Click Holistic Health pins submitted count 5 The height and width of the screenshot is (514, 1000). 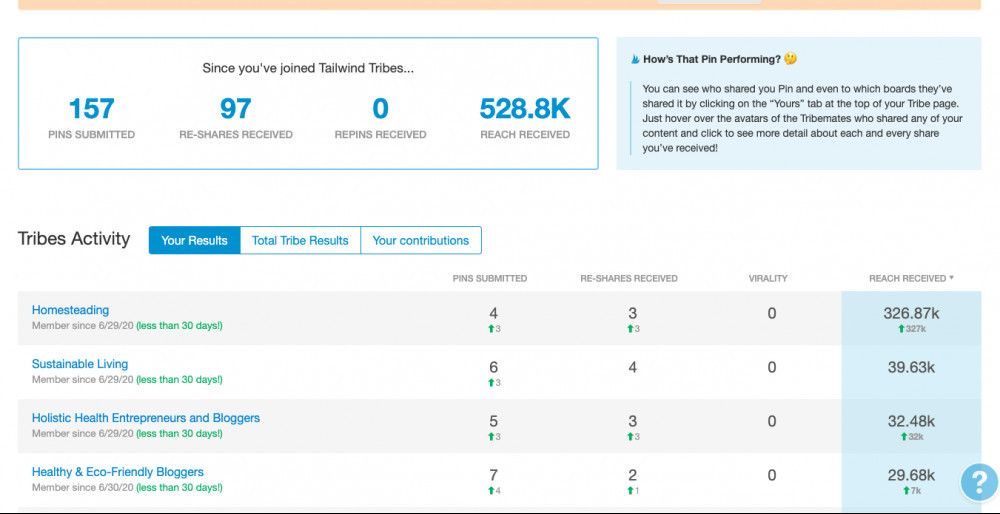click(494, 422)
